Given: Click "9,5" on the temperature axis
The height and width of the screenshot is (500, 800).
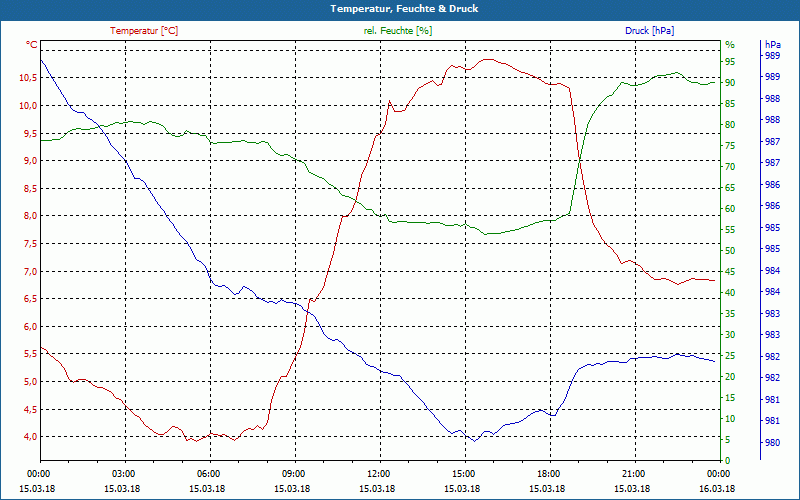Looking at the screenshot, I should point(31,133).
